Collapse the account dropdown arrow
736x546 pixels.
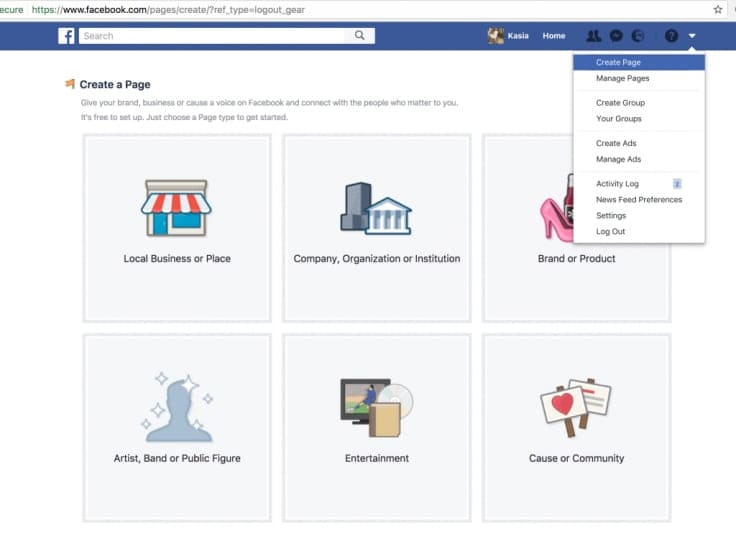(692, 36)
